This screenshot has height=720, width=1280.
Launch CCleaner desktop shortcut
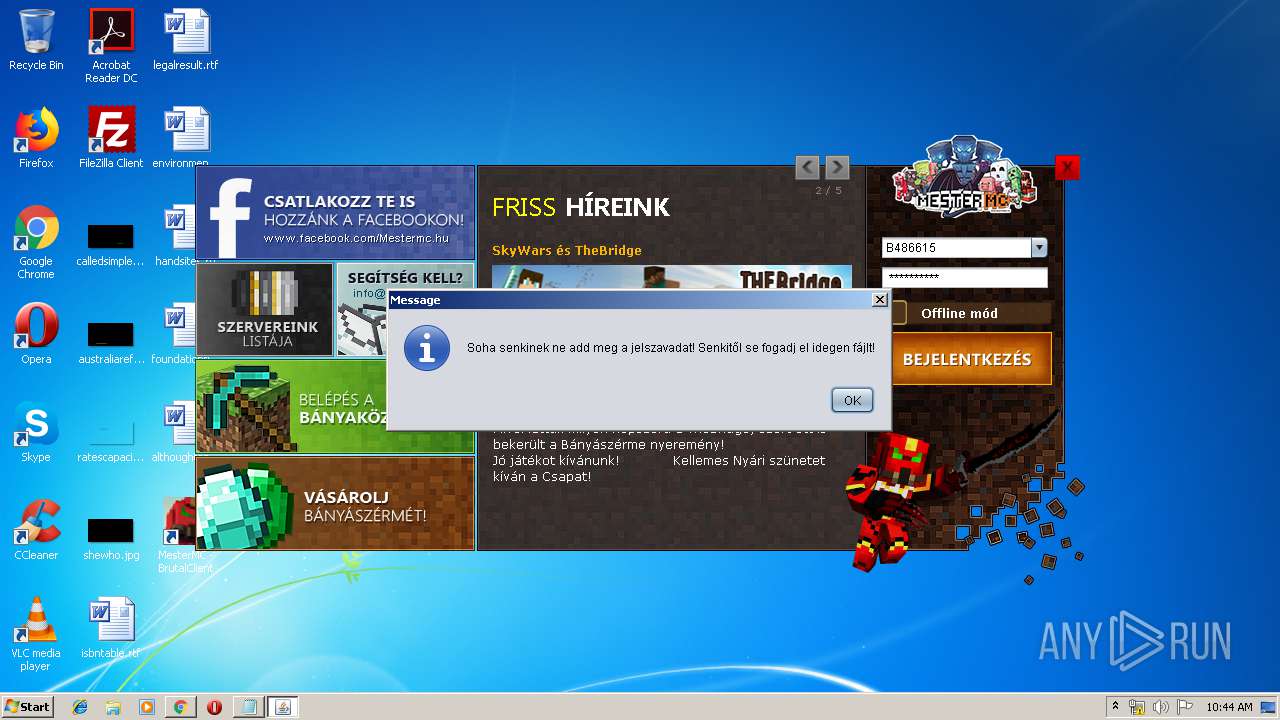(x=36, y=530)
